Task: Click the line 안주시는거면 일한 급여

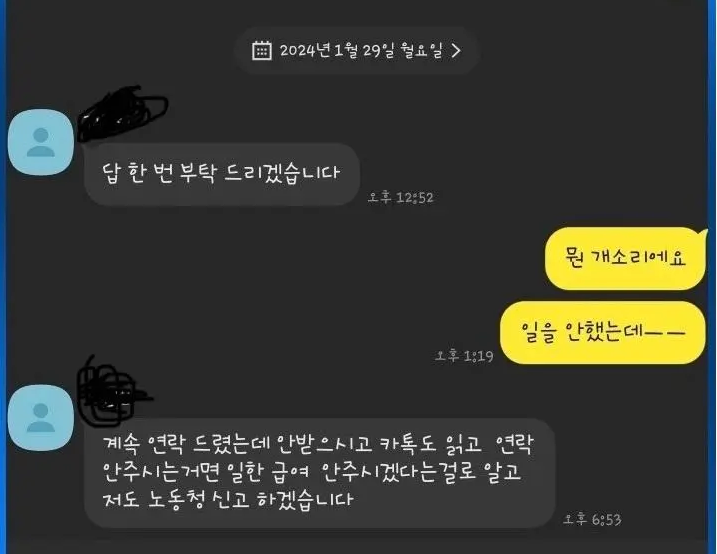Action: [206, 472]
